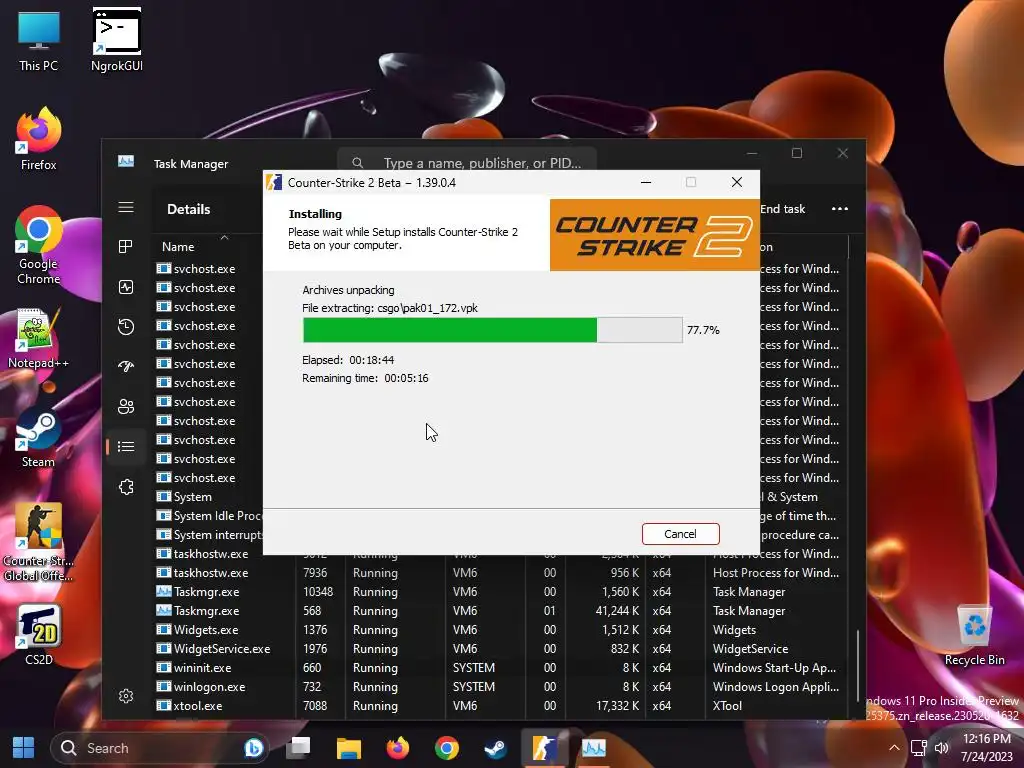Click End task in Task Manager

point(782,209)
